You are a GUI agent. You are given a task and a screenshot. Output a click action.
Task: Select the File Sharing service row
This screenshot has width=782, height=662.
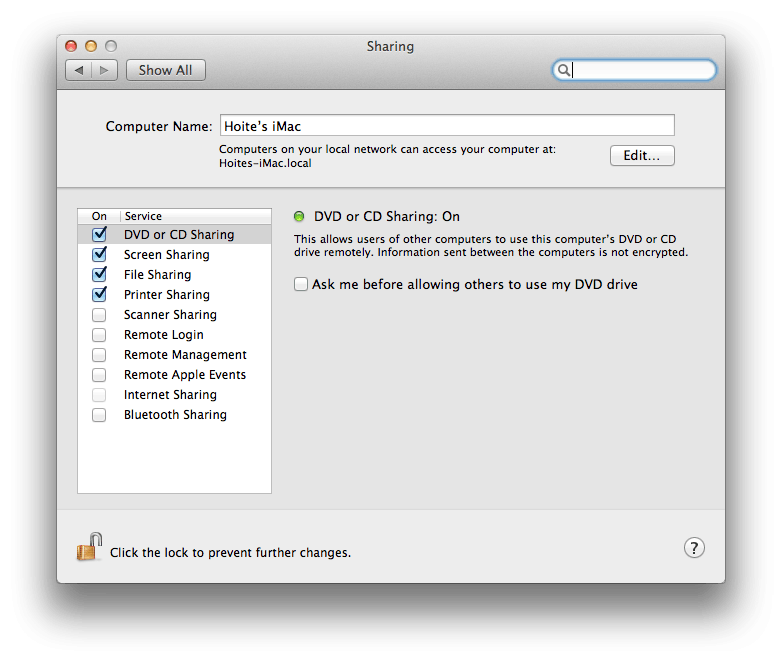pyautogui.click(x=175, y=274)
